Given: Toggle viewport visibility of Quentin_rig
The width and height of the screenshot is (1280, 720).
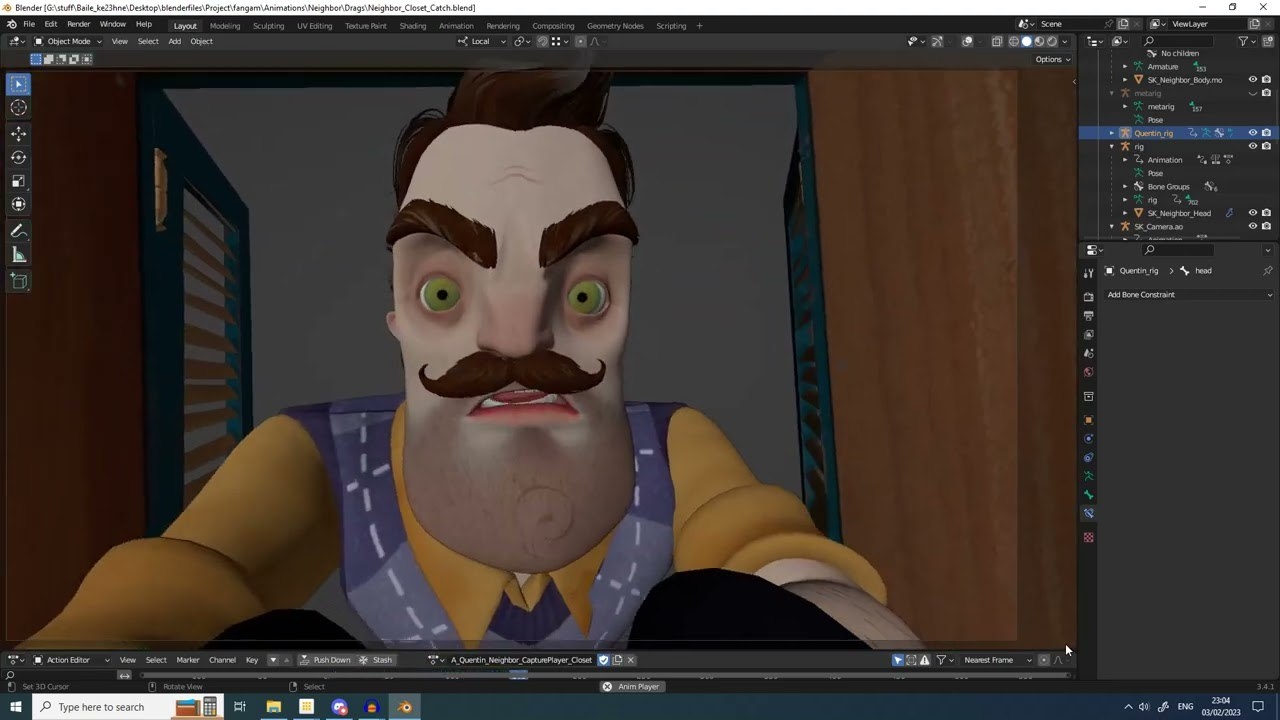Looking at the screenshot, I should (x=1252, y=133).
